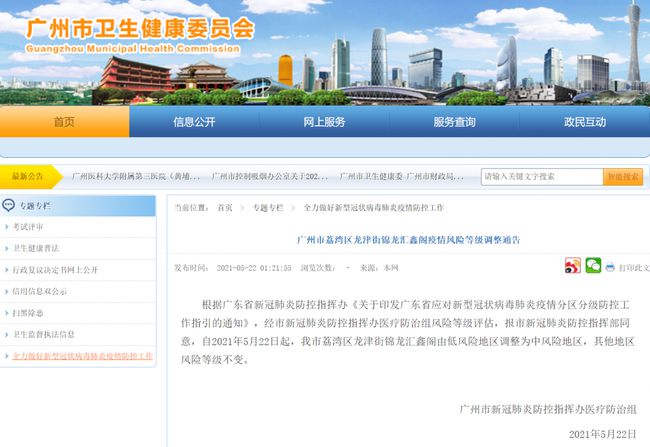Open the 信息公开 navigation tab
This screenshot has height=447, width=650.
pyautogui.click(x=194, y=121)
